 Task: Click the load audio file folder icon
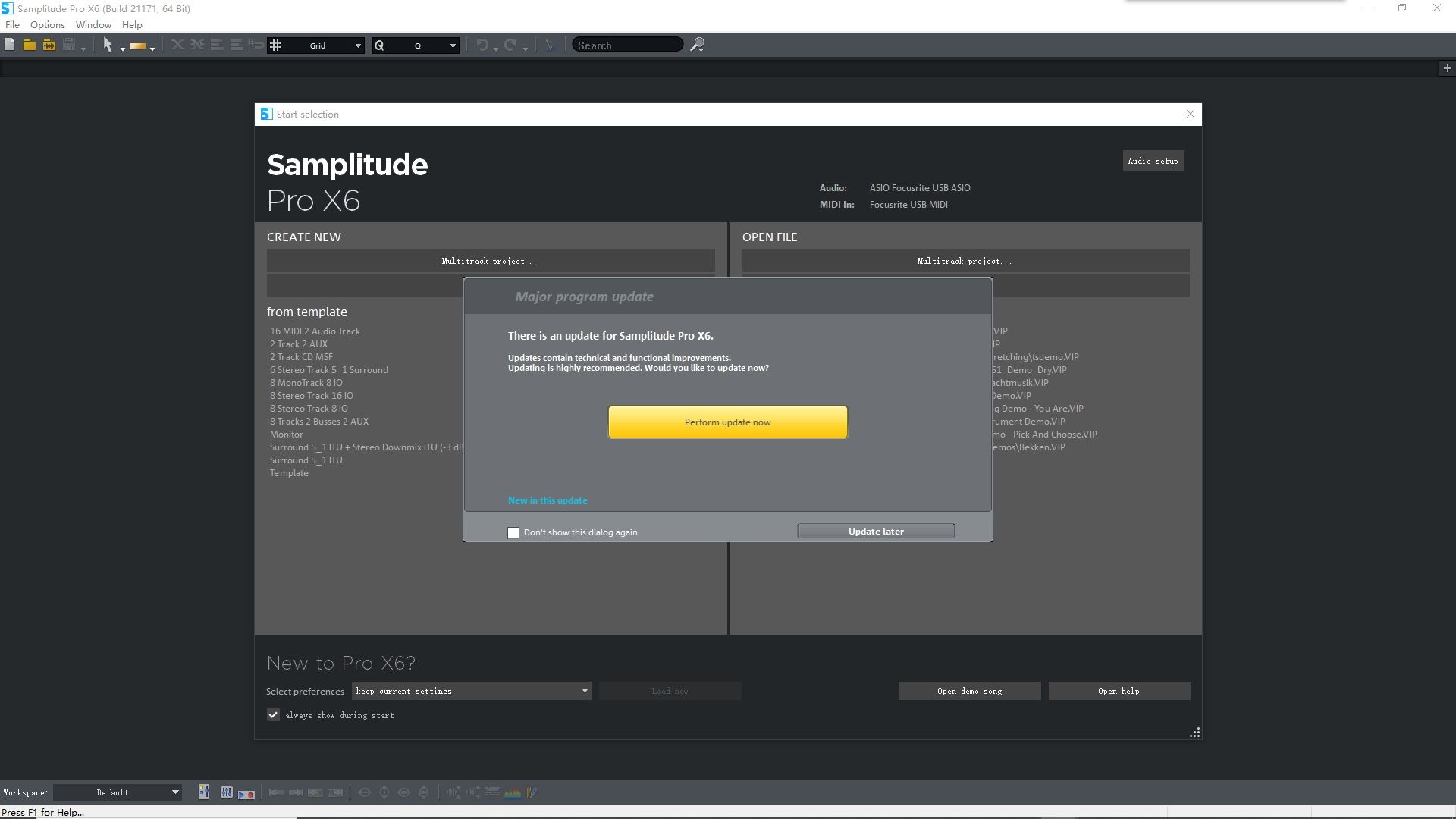(x=49, y=45)
